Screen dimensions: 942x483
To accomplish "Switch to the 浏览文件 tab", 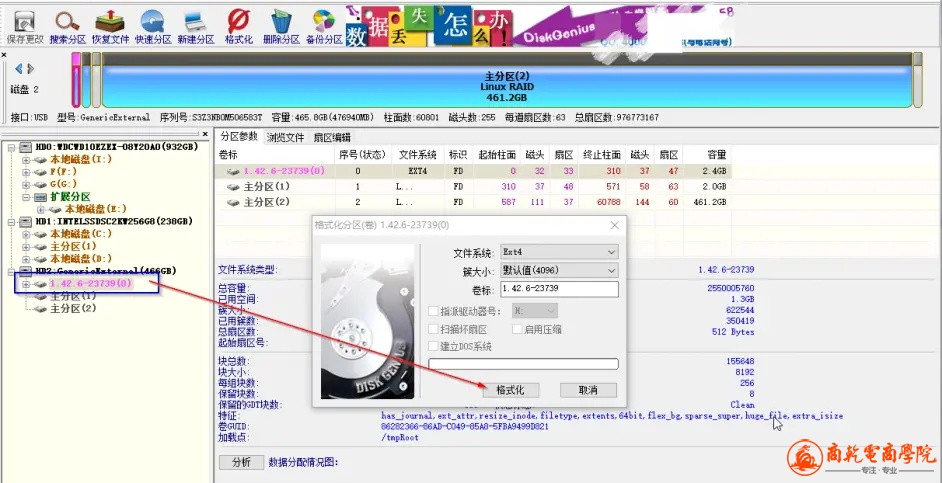I will pos(286,137).
